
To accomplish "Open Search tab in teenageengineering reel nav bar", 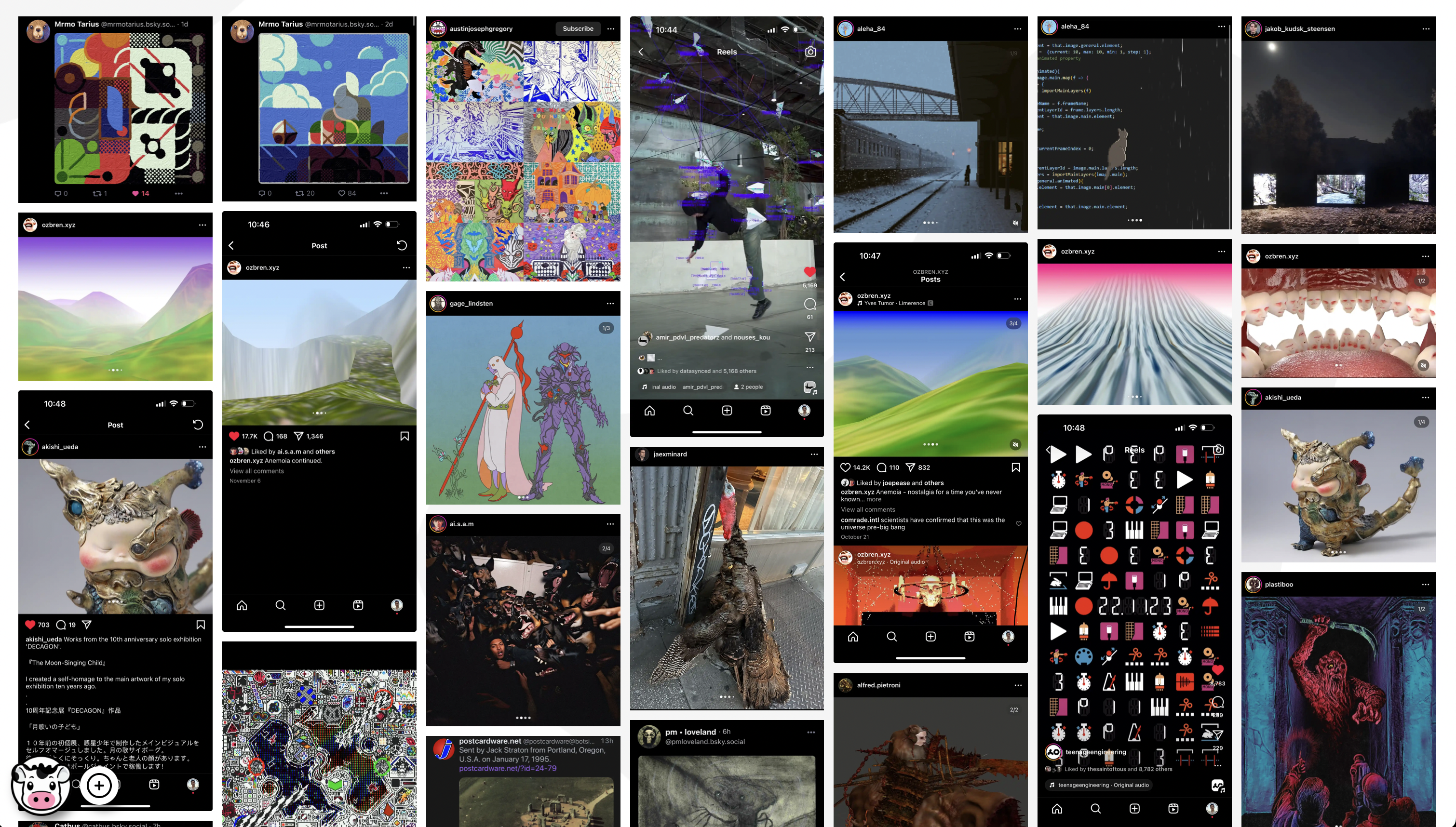I will coord(1096,809).
